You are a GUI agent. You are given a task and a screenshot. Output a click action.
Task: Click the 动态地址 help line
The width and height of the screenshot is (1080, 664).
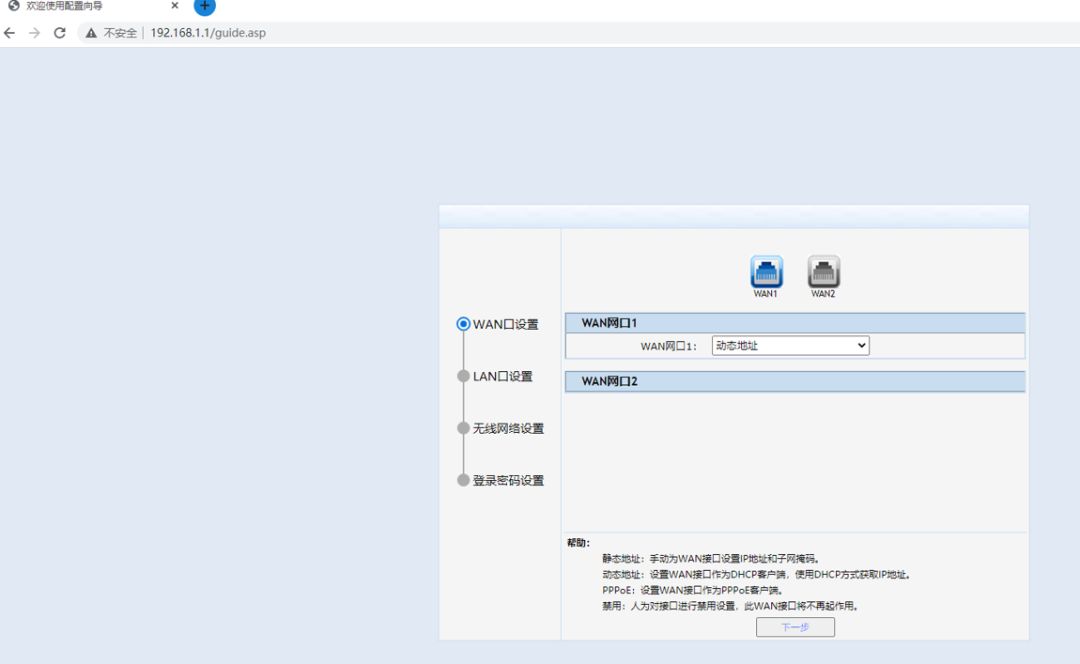point(756,574)
